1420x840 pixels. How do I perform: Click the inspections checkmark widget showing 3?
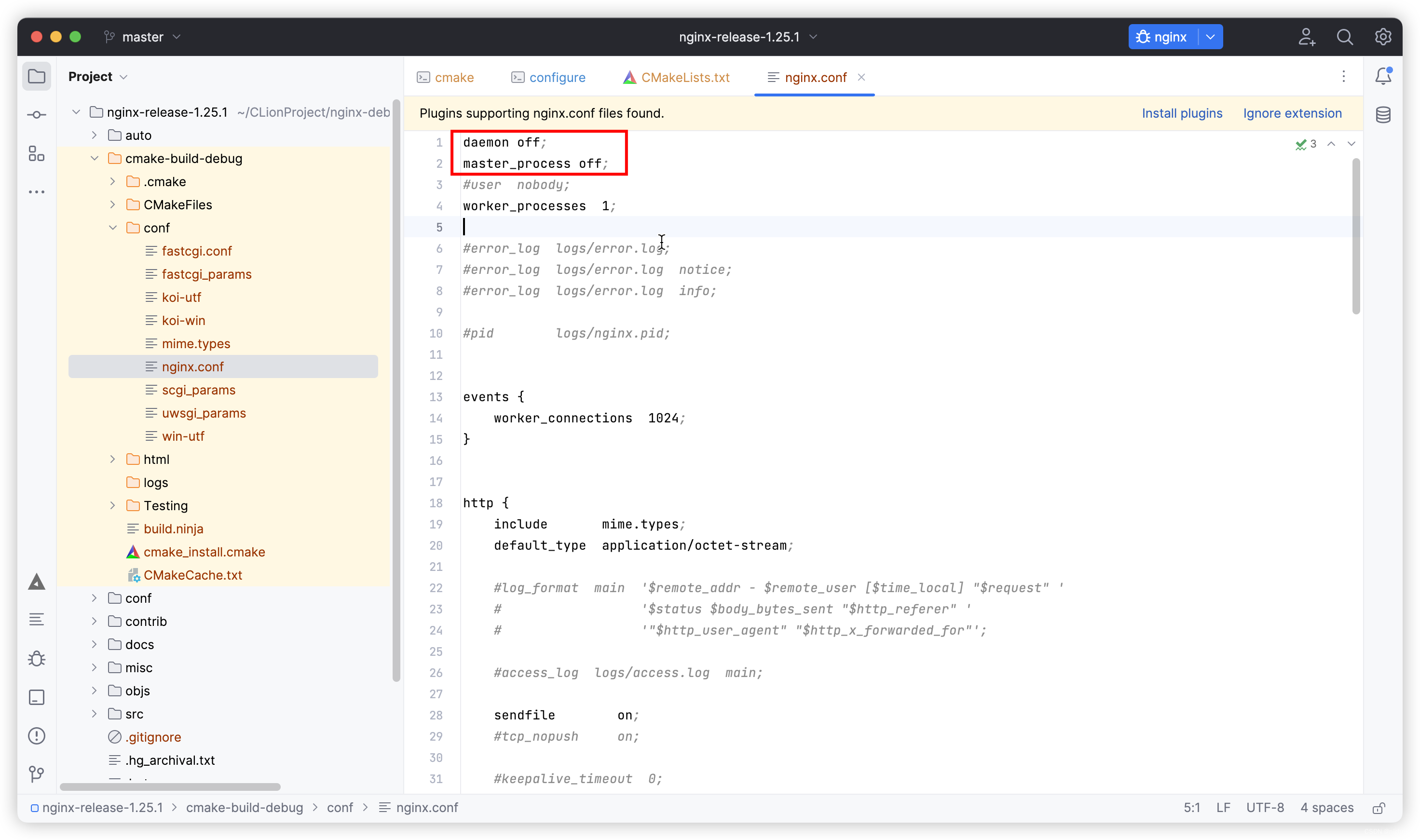tap(1306, 144)
